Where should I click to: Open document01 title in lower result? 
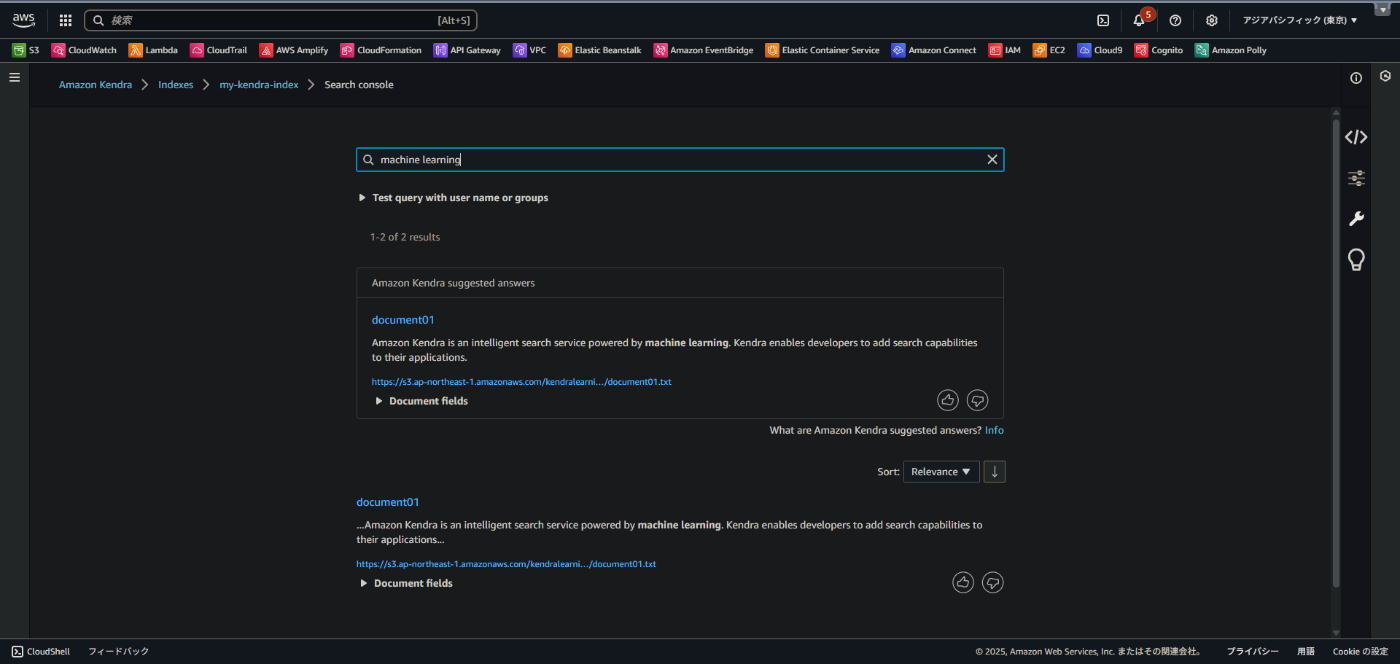(388, 502)
